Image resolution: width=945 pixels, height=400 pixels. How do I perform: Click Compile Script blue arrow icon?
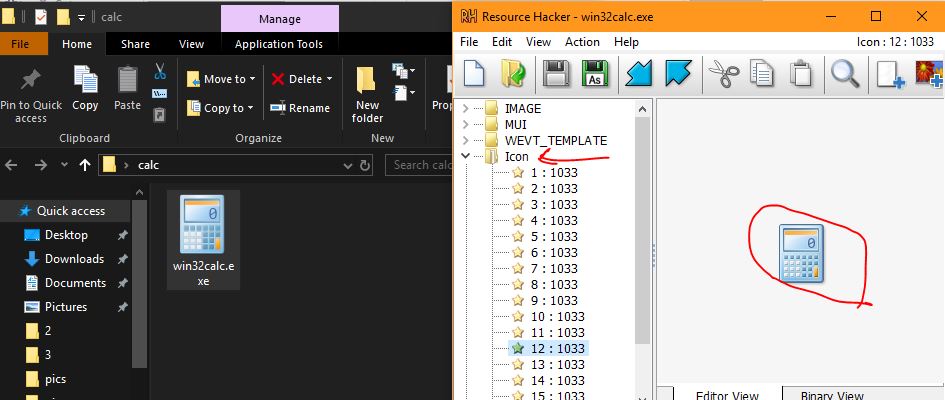[x=639, y=74]
